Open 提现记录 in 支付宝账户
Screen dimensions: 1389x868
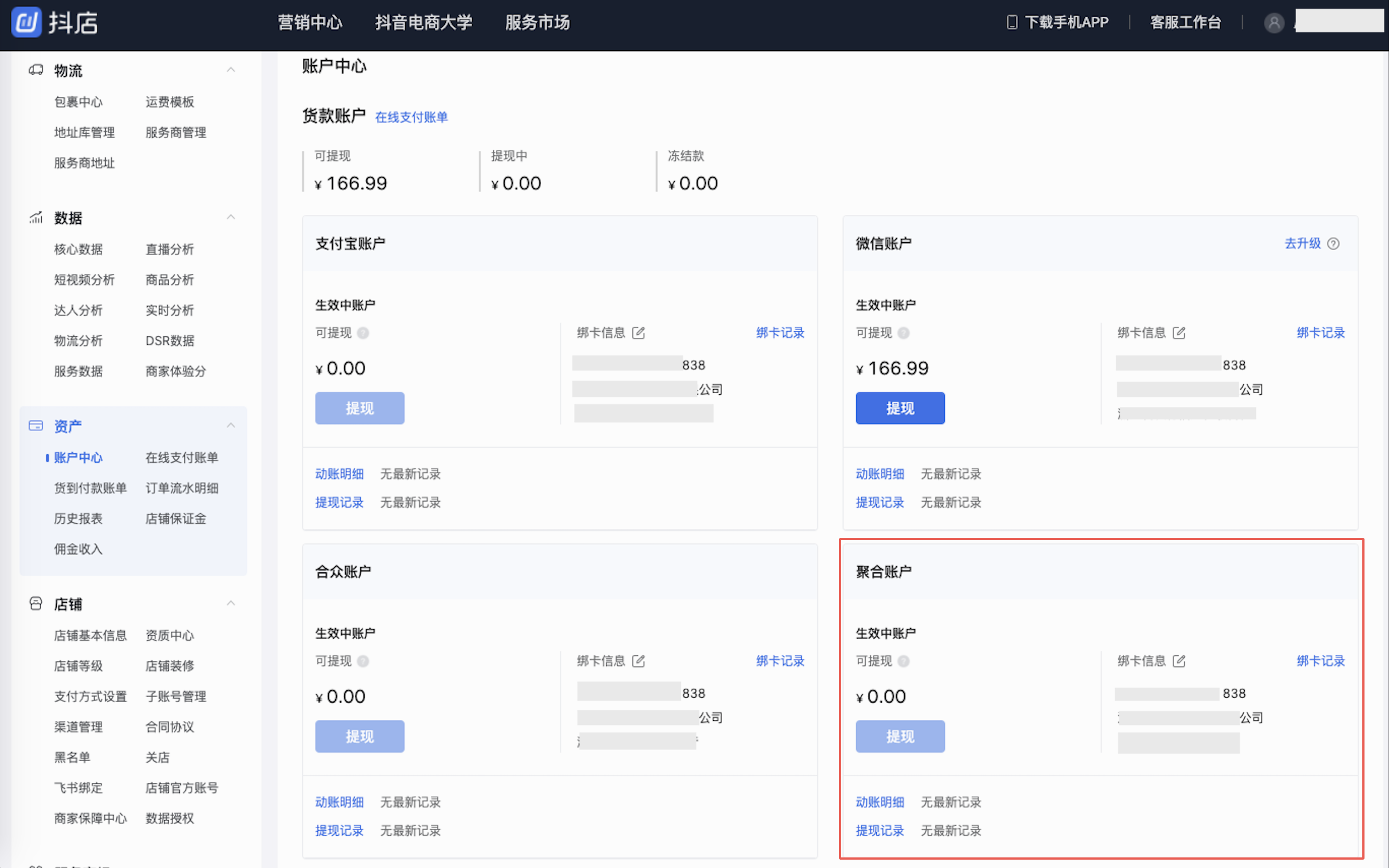(x=339, y=503)
